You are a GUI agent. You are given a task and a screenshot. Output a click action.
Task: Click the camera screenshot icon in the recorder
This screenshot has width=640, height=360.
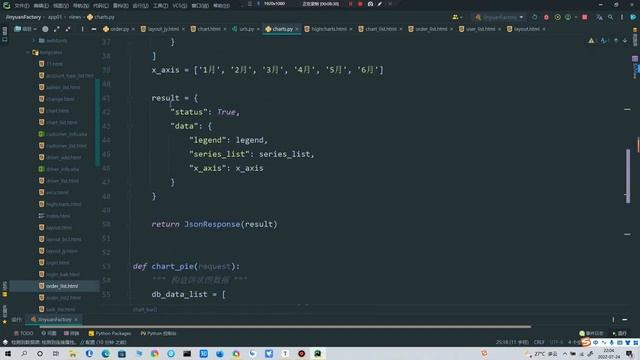[x=370, y=4]
